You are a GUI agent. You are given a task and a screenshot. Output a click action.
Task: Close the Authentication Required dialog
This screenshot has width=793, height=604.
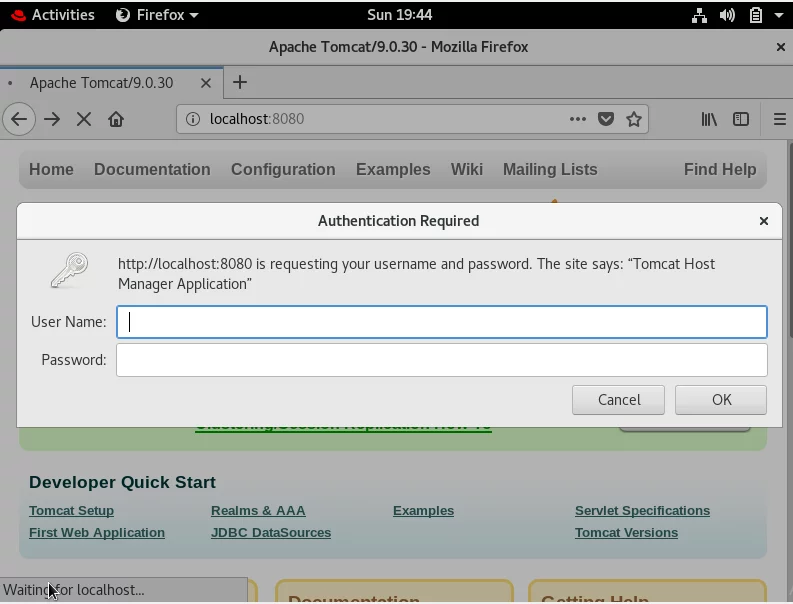(x=764, y=221)
